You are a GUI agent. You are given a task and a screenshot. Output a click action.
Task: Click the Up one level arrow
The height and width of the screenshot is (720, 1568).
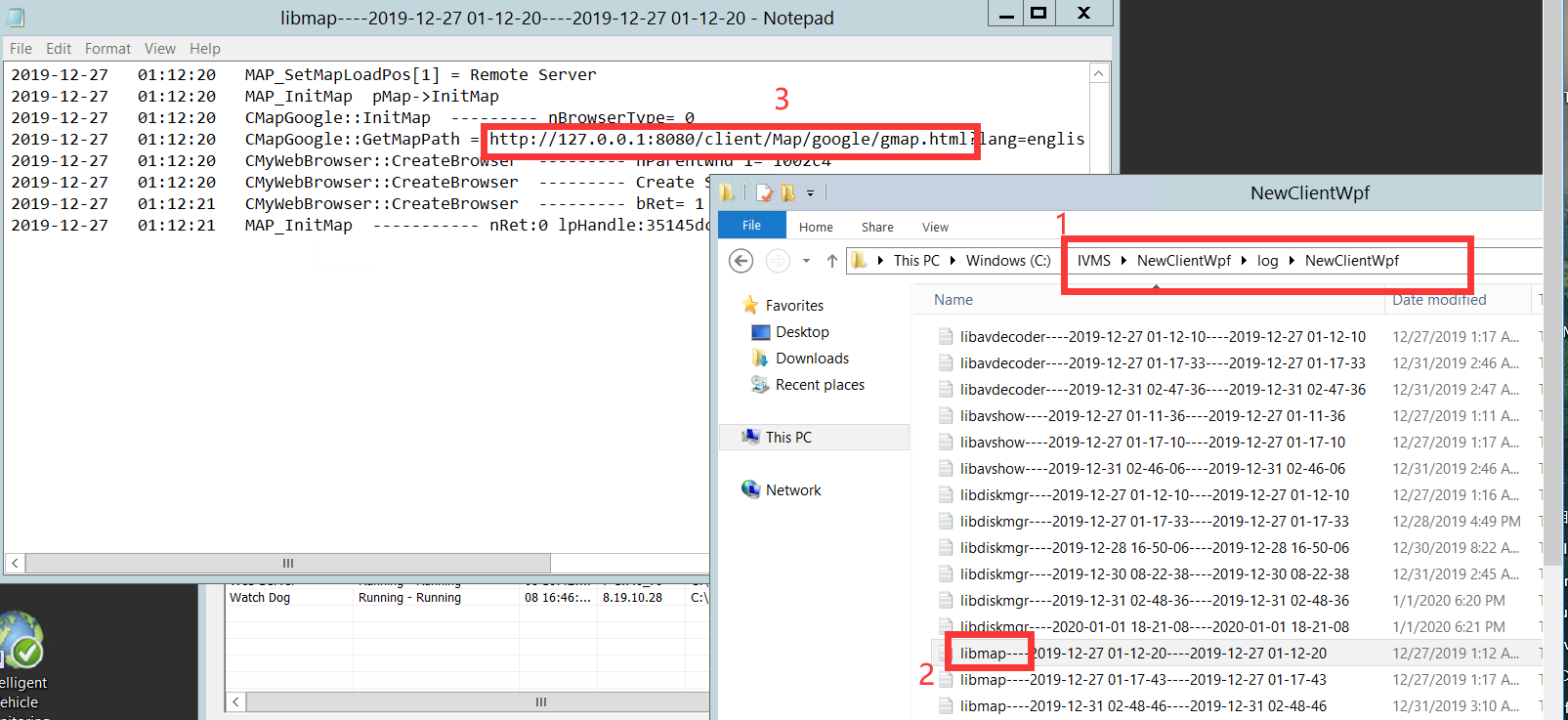[x=831, y=261]
